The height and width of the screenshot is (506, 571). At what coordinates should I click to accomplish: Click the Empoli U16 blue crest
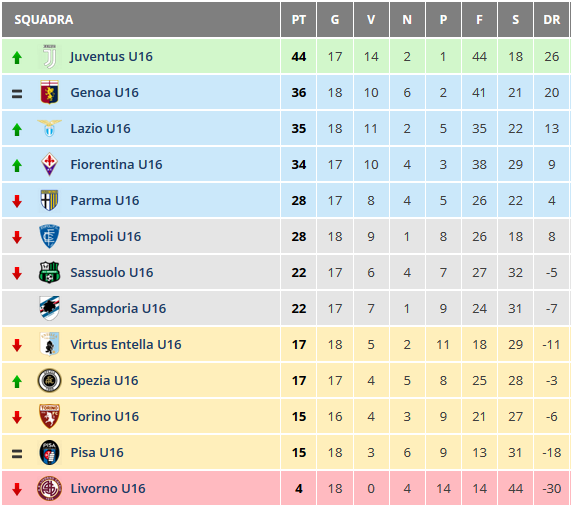point(50,236)
